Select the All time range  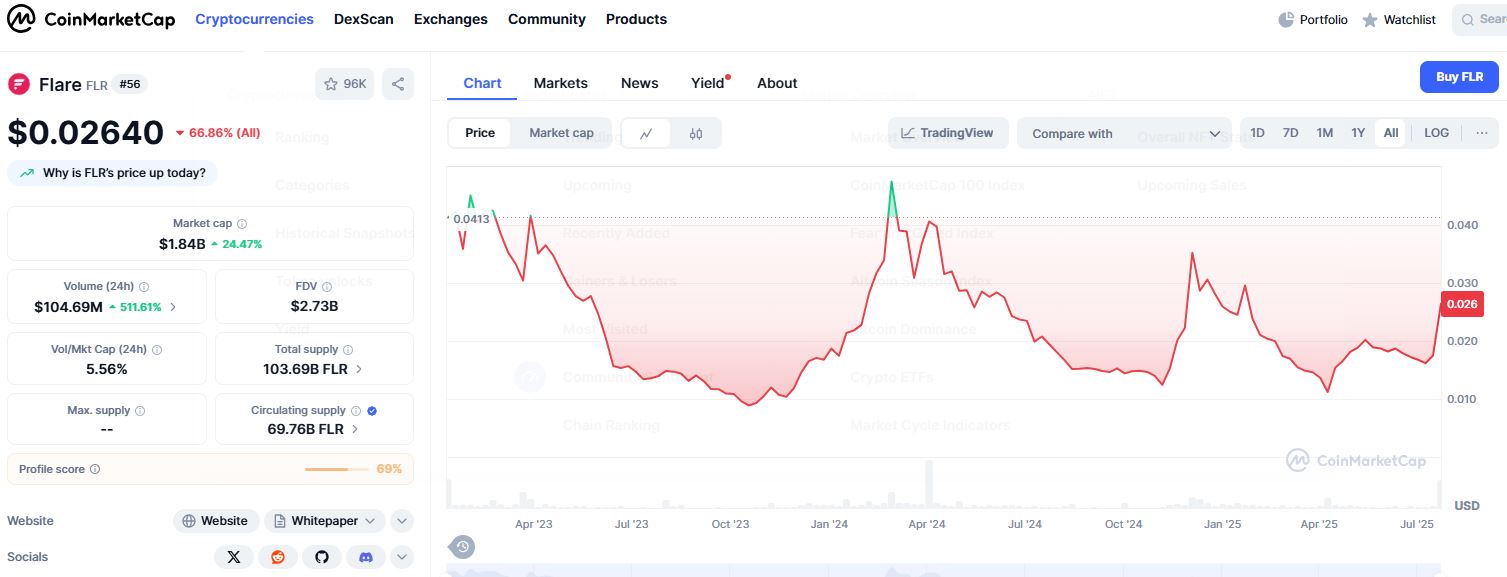coord(1391,133)
